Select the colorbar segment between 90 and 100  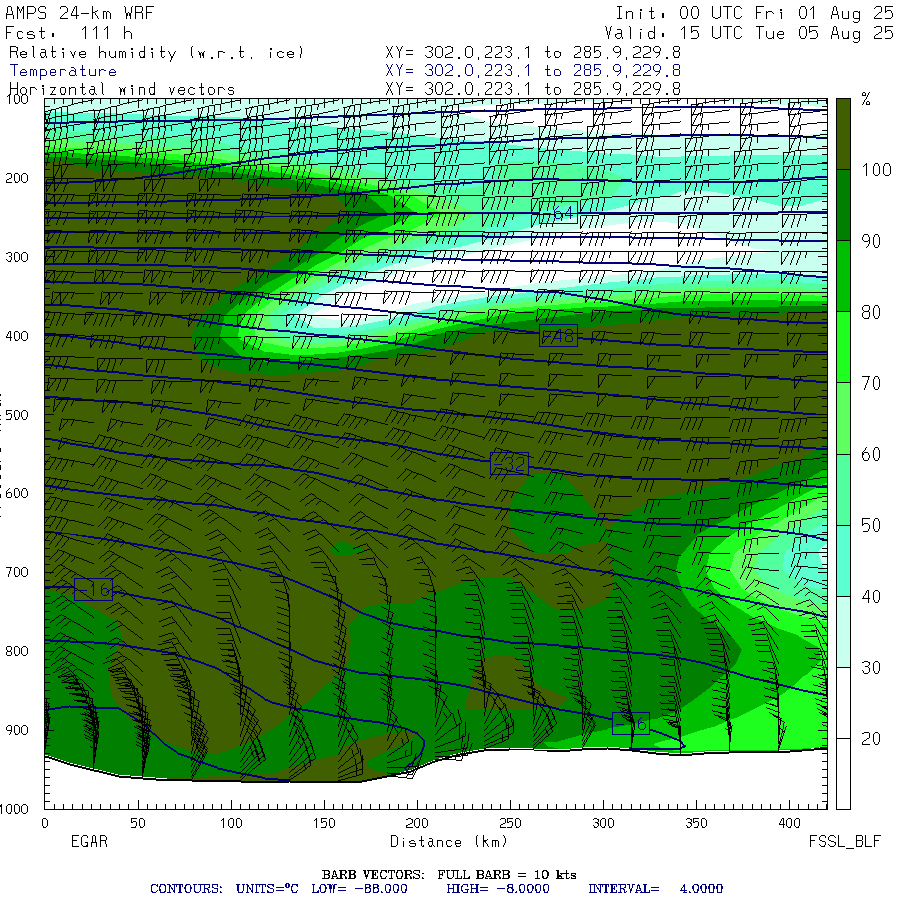click(x=843, y=205)
